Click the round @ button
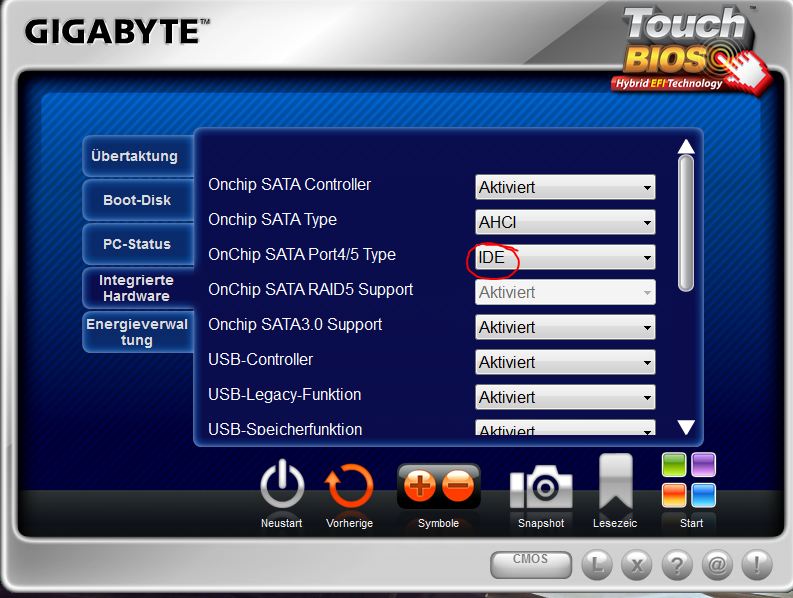Screen dimensions: 793x598 717,564
